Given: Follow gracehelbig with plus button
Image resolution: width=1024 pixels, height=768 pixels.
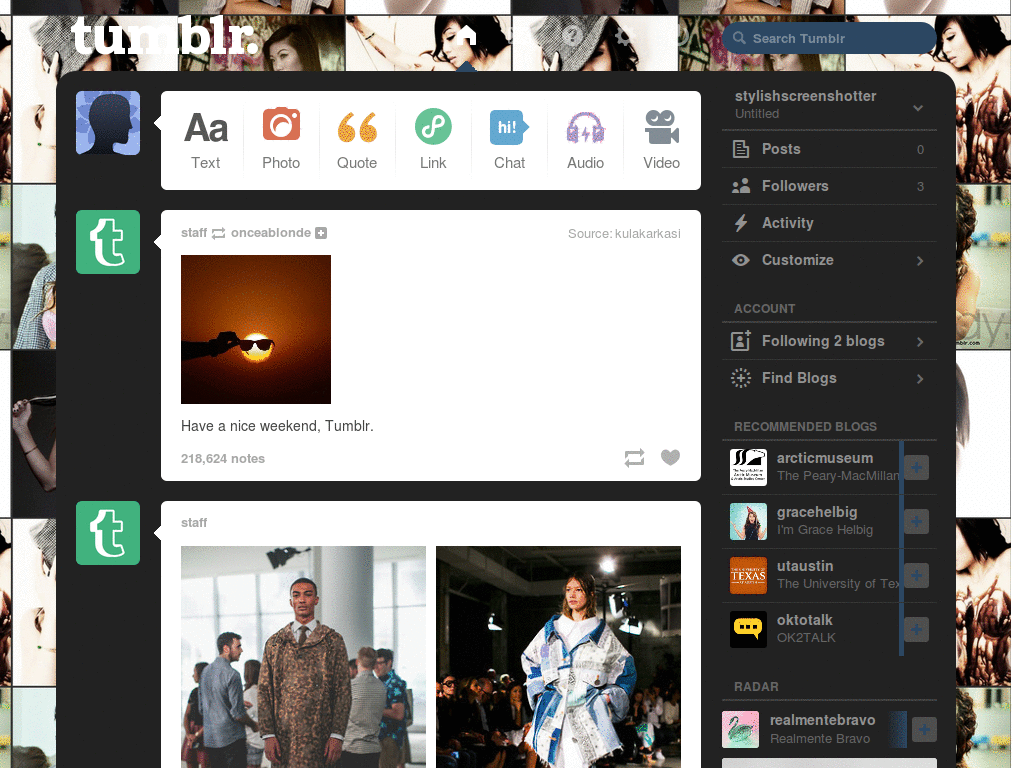Looking at the screenshot, I should tap(916, 522).
